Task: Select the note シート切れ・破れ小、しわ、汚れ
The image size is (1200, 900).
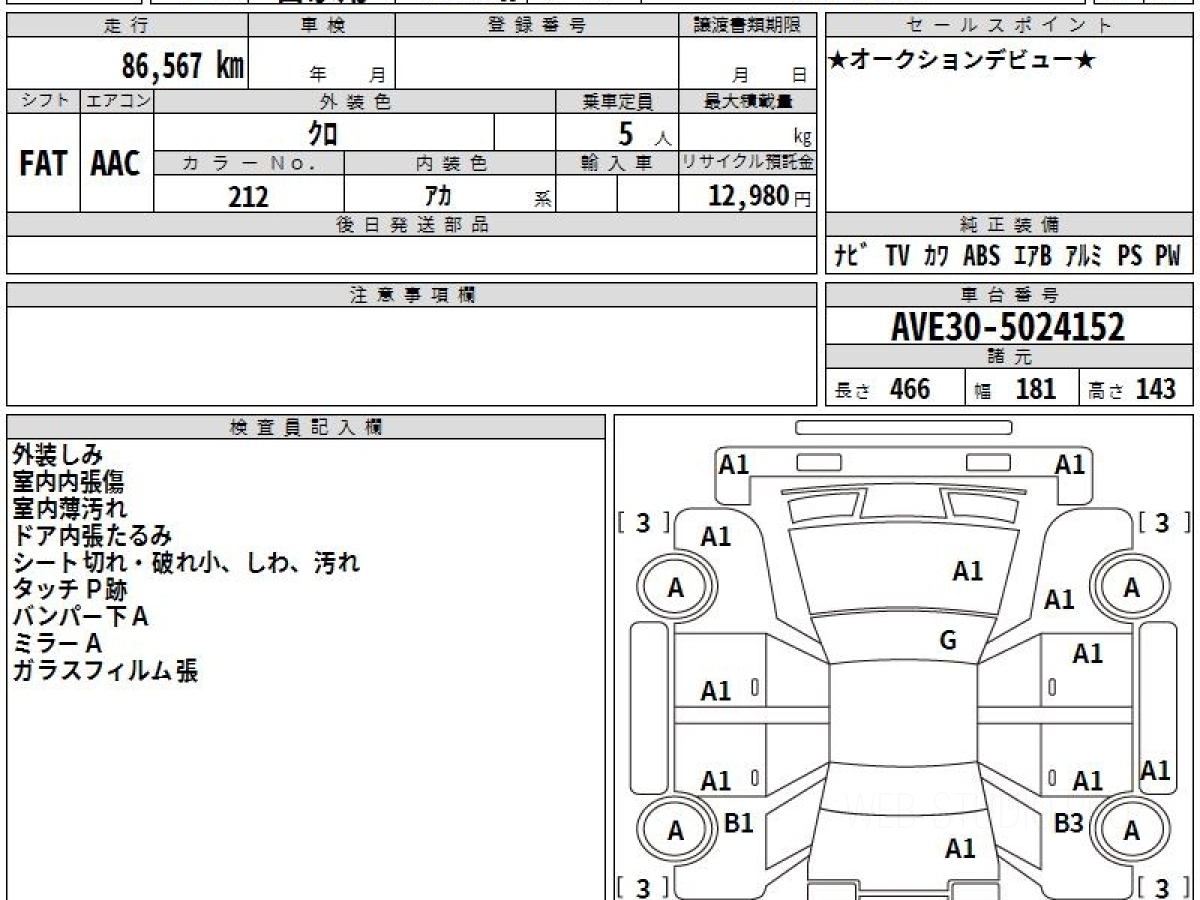Action: pos(186,563)
